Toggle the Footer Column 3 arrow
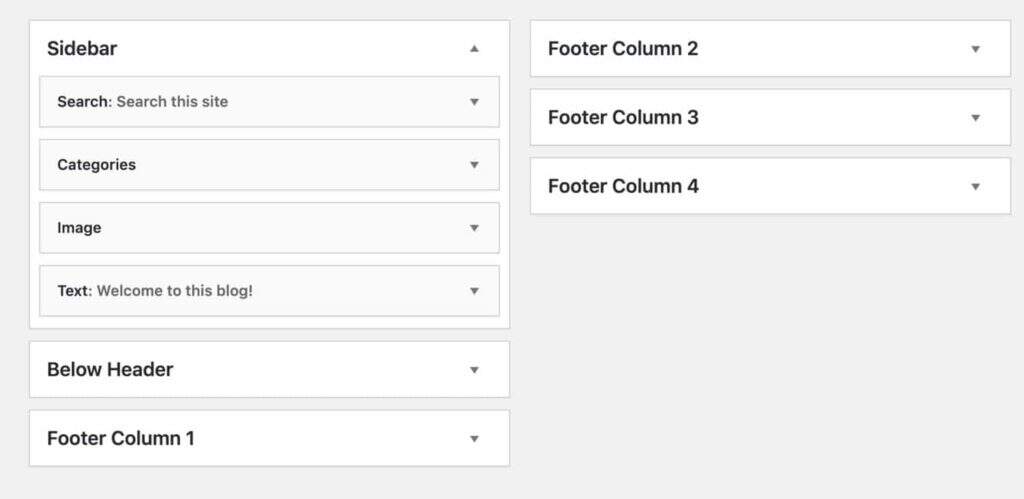This screenshot has width=1024, height=499. 975,118
